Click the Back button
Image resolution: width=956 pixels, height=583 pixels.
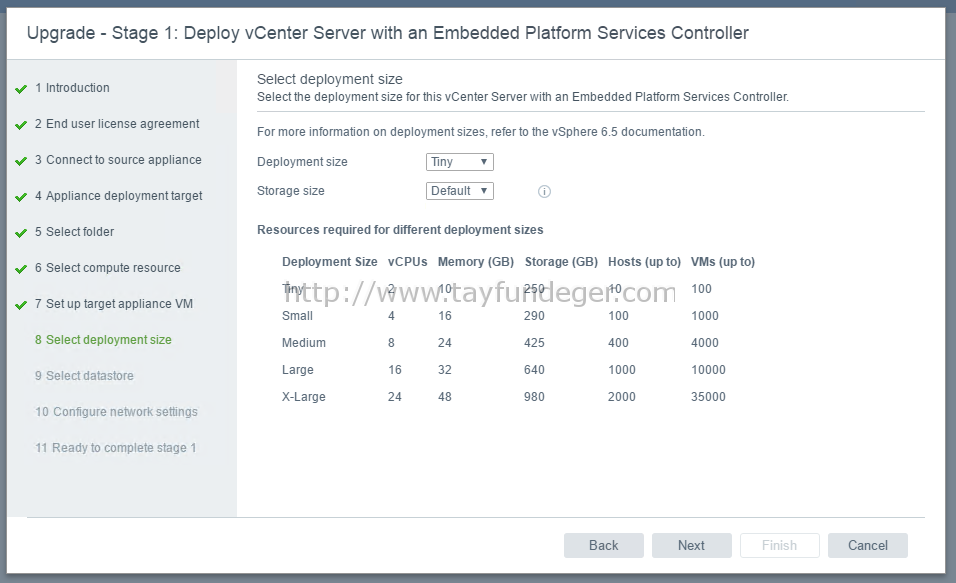click(604, 545)
